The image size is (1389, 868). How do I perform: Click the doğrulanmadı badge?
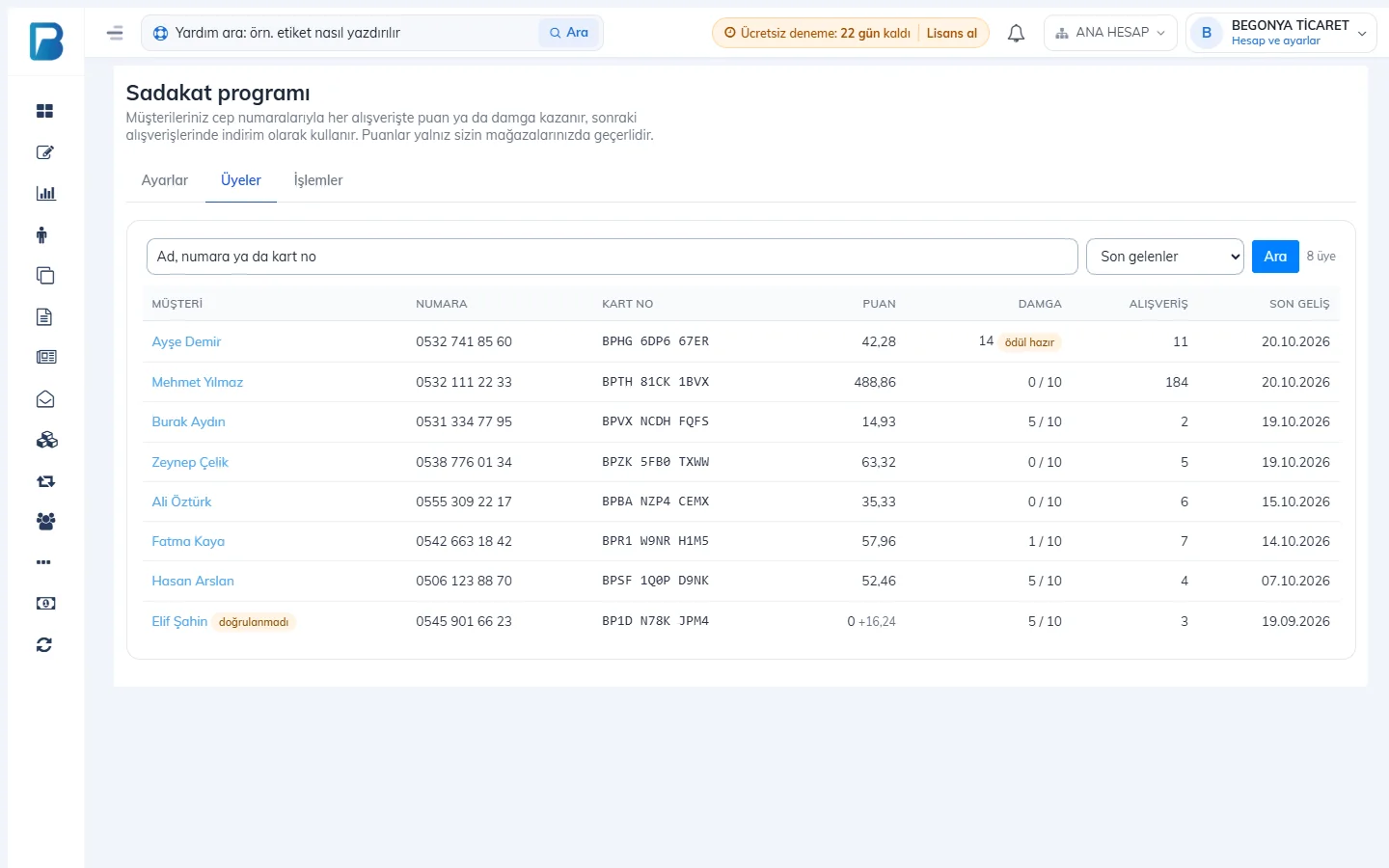tap(254, 622)
